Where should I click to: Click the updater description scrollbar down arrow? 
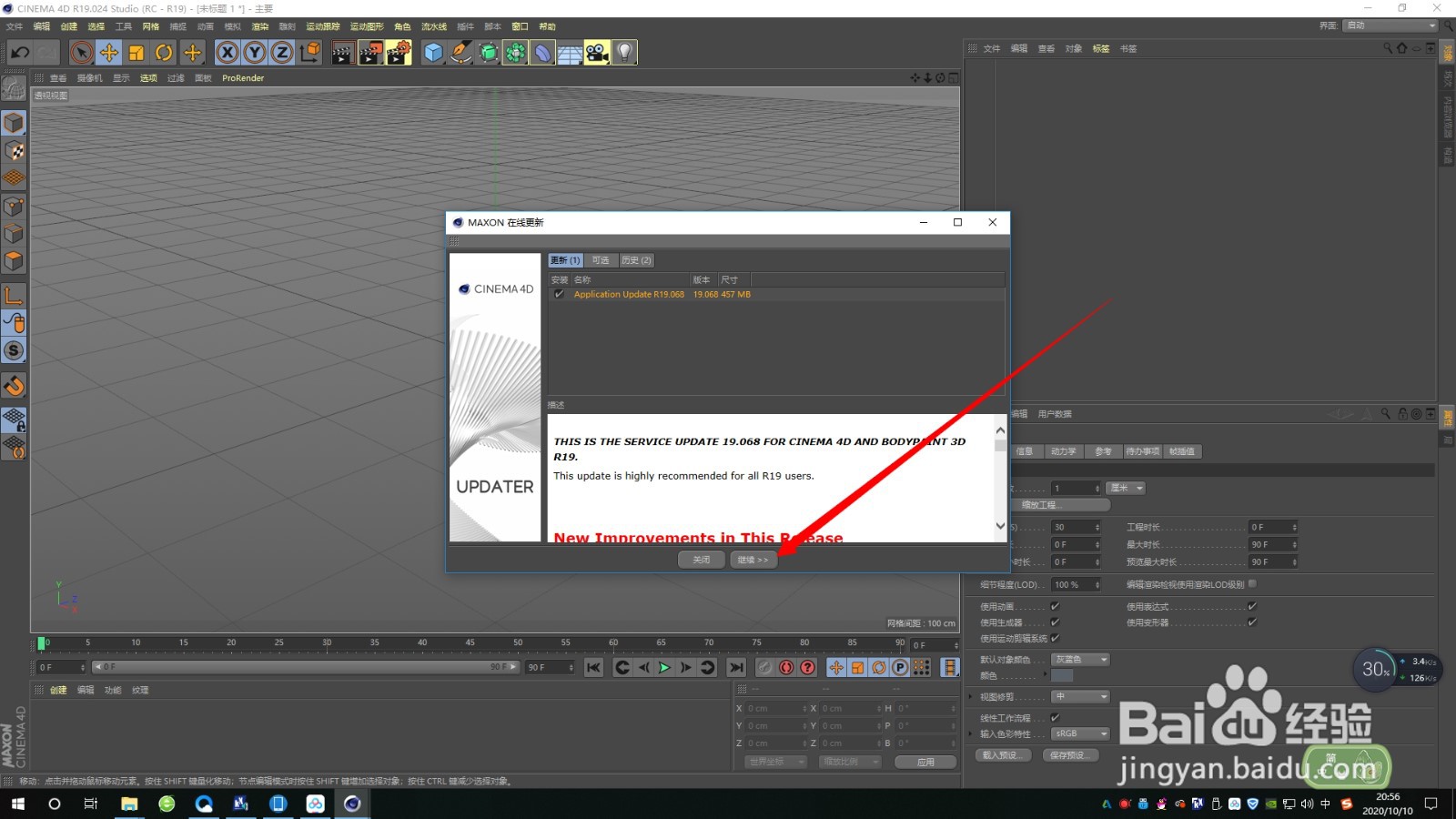coord(1000,526)
